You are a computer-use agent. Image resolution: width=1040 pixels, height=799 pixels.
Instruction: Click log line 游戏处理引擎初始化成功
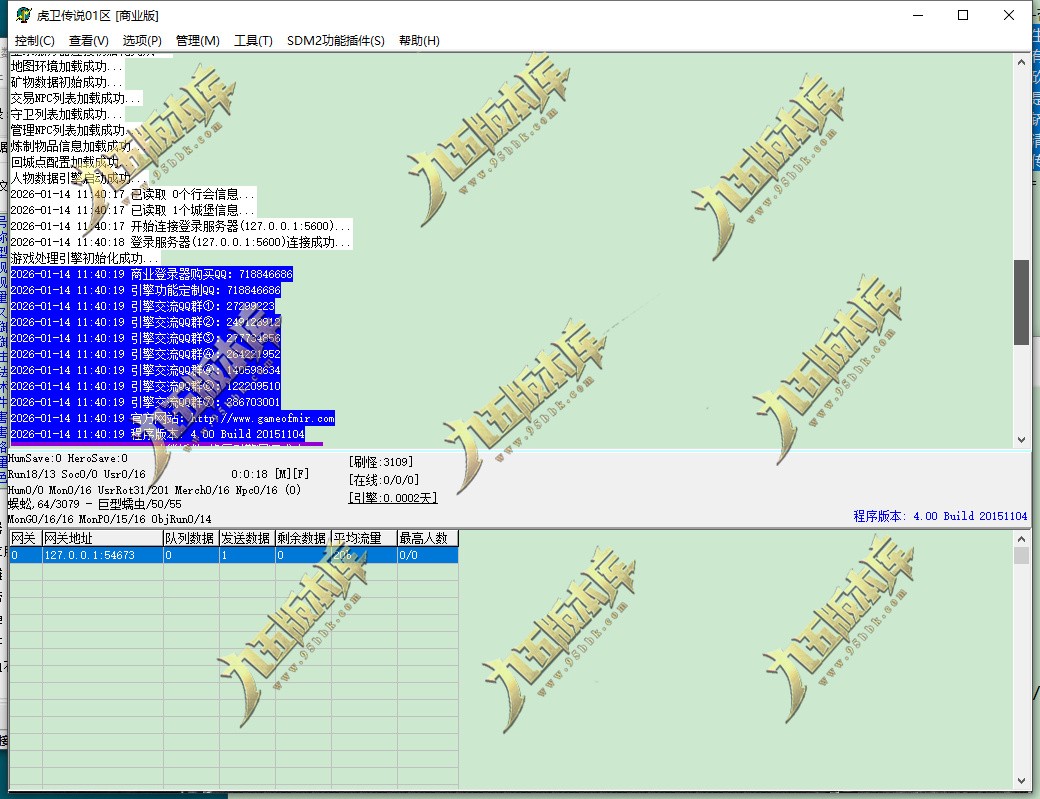pos(85,258)
